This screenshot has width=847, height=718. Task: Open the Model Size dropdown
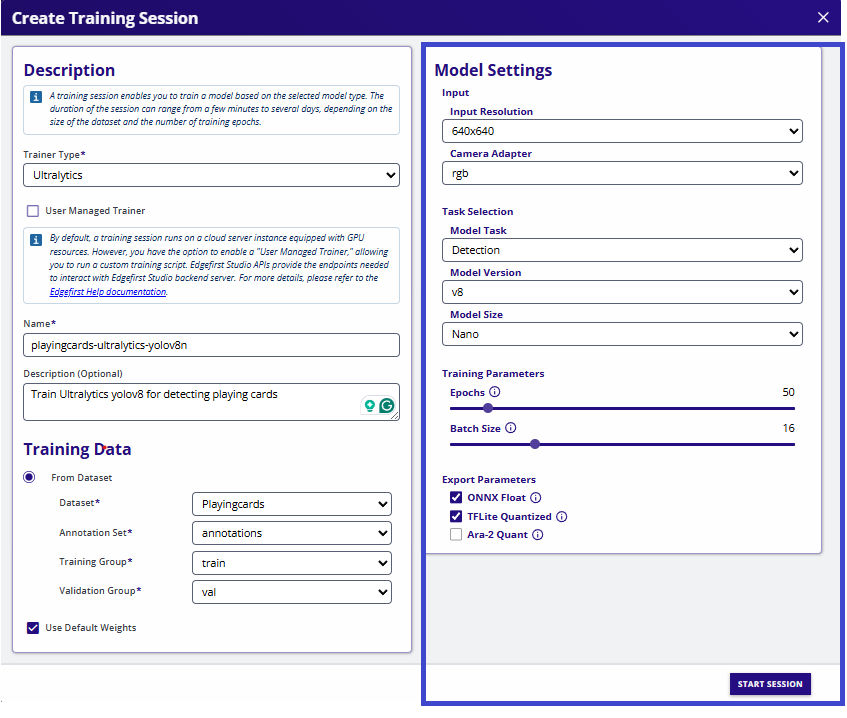point(622,334)
